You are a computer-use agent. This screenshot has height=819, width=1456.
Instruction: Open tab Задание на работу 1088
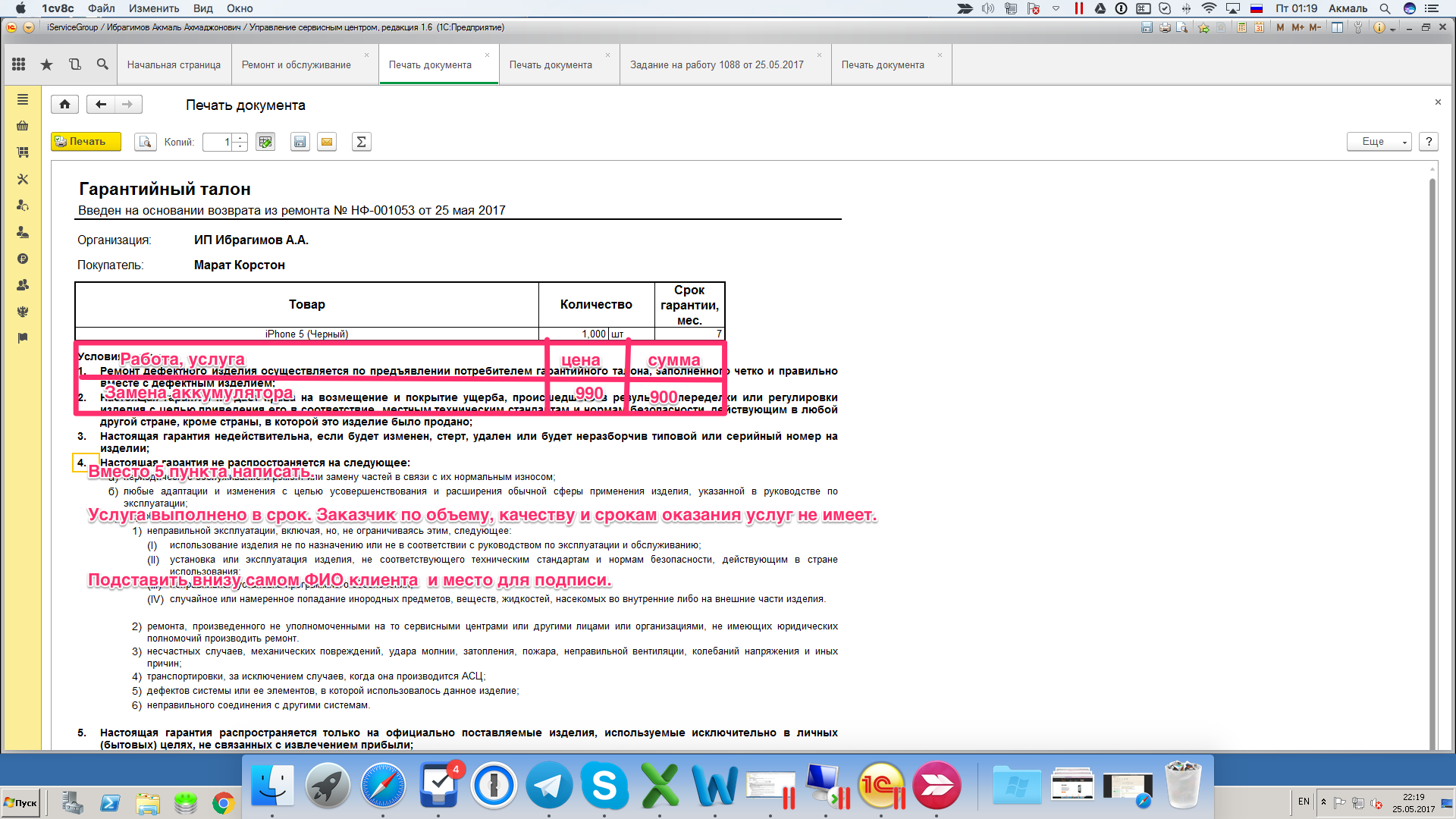pyautogui.click(x=717, y=65)
